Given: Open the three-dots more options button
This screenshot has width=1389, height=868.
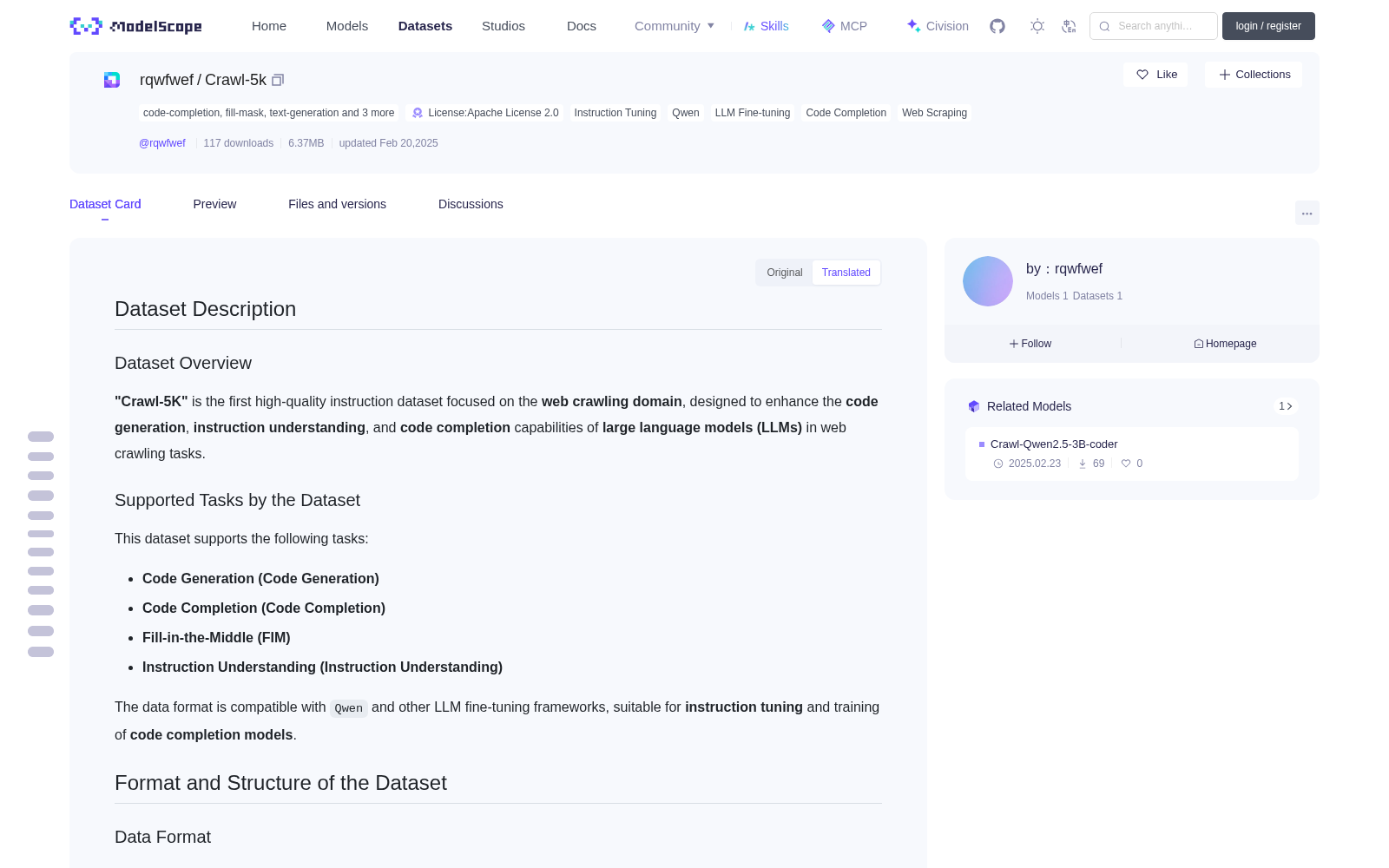Looking at the screenshot, I should point(1307,213).
